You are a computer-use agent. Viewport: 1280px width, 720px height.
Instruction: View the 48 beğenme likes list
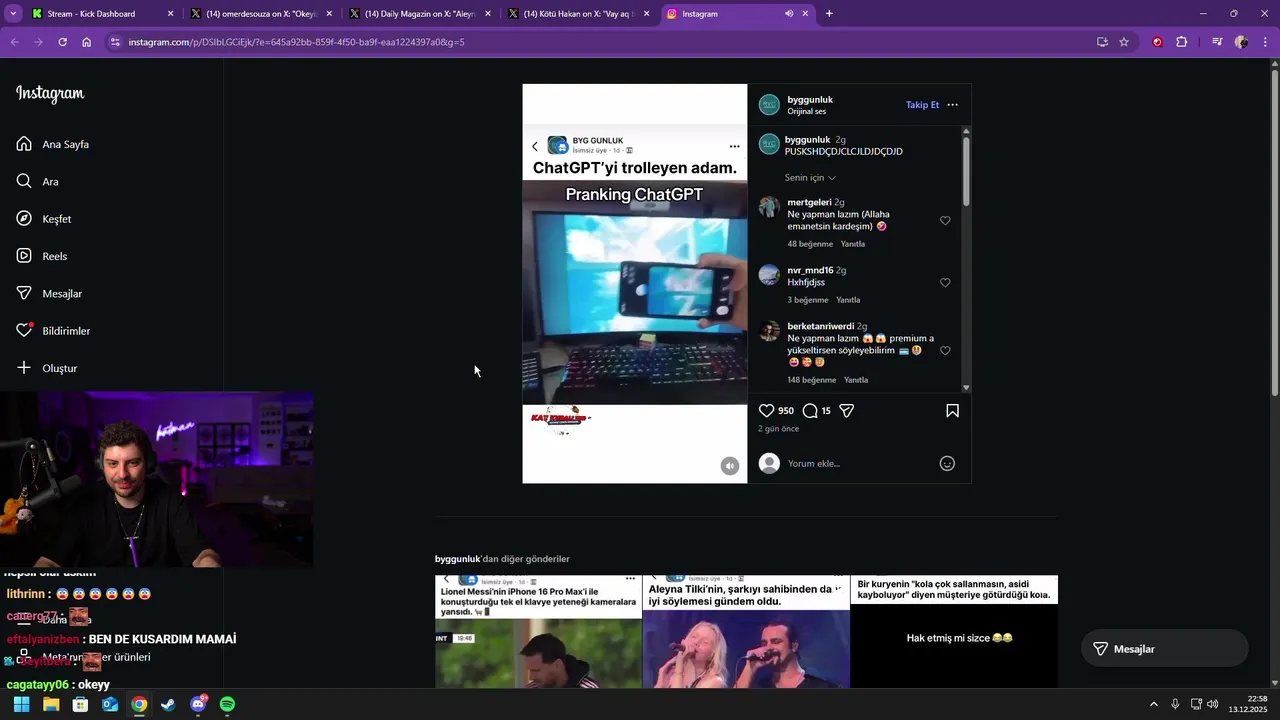[810, 244]
